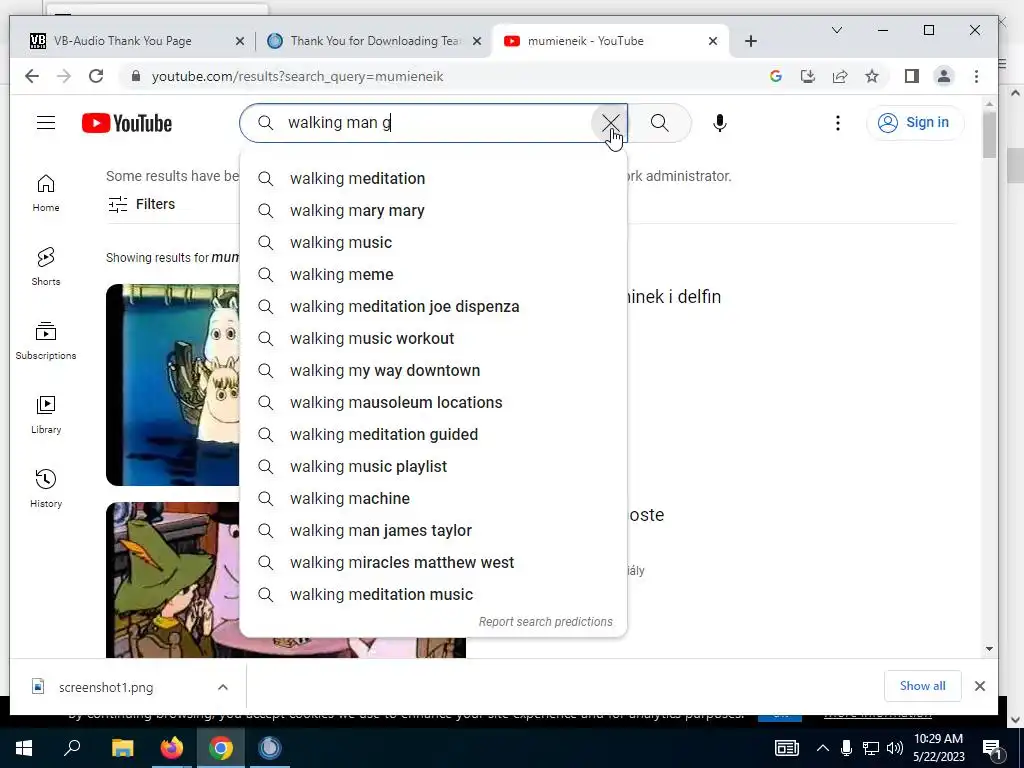1024x768 pixels.
Task: Click the Google icon in address bar
Action: [776, 76]
